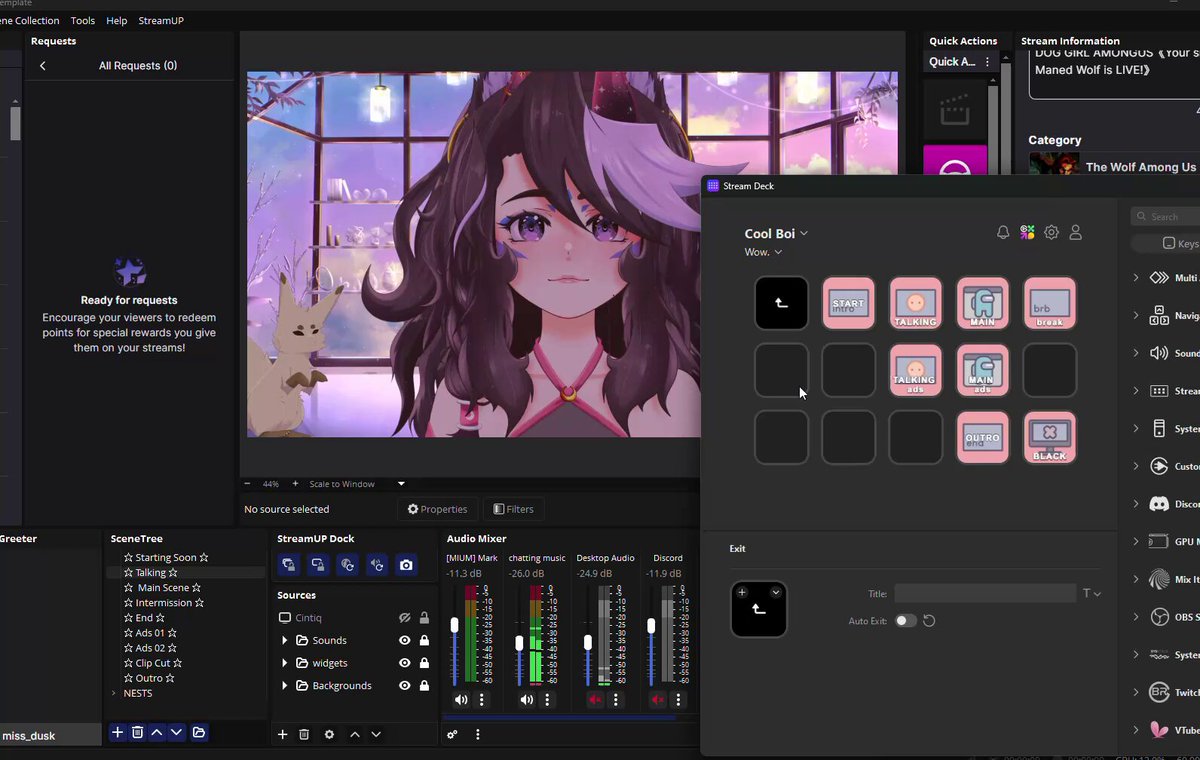1200x760 pixels.
Task: Open the Stream Deck marketplace icon
Action: coord(1027,232)
